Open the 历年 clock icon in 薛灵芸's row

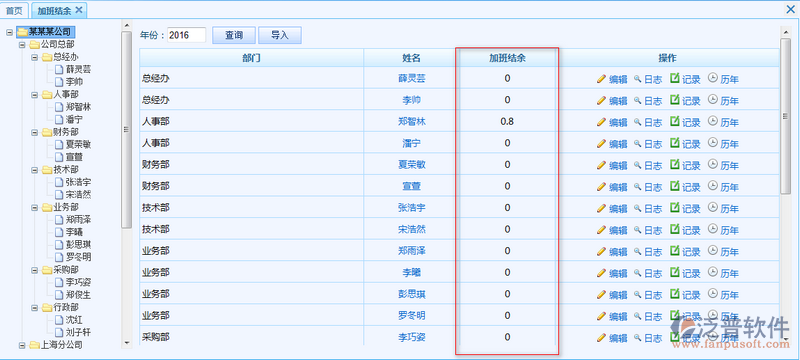[x=713, y=78]
